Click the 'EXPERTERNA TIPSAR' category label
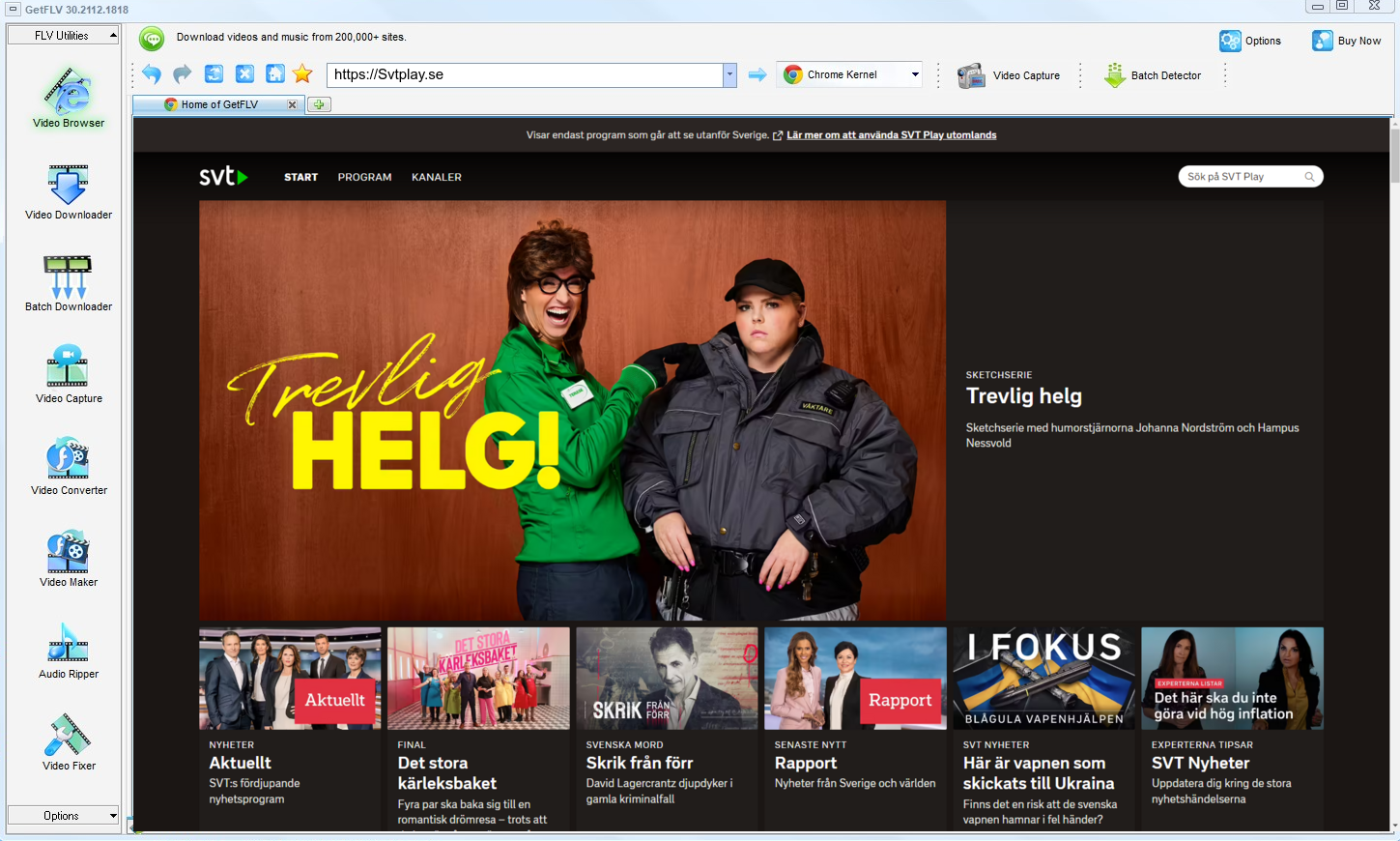 tap(1202, 745)
